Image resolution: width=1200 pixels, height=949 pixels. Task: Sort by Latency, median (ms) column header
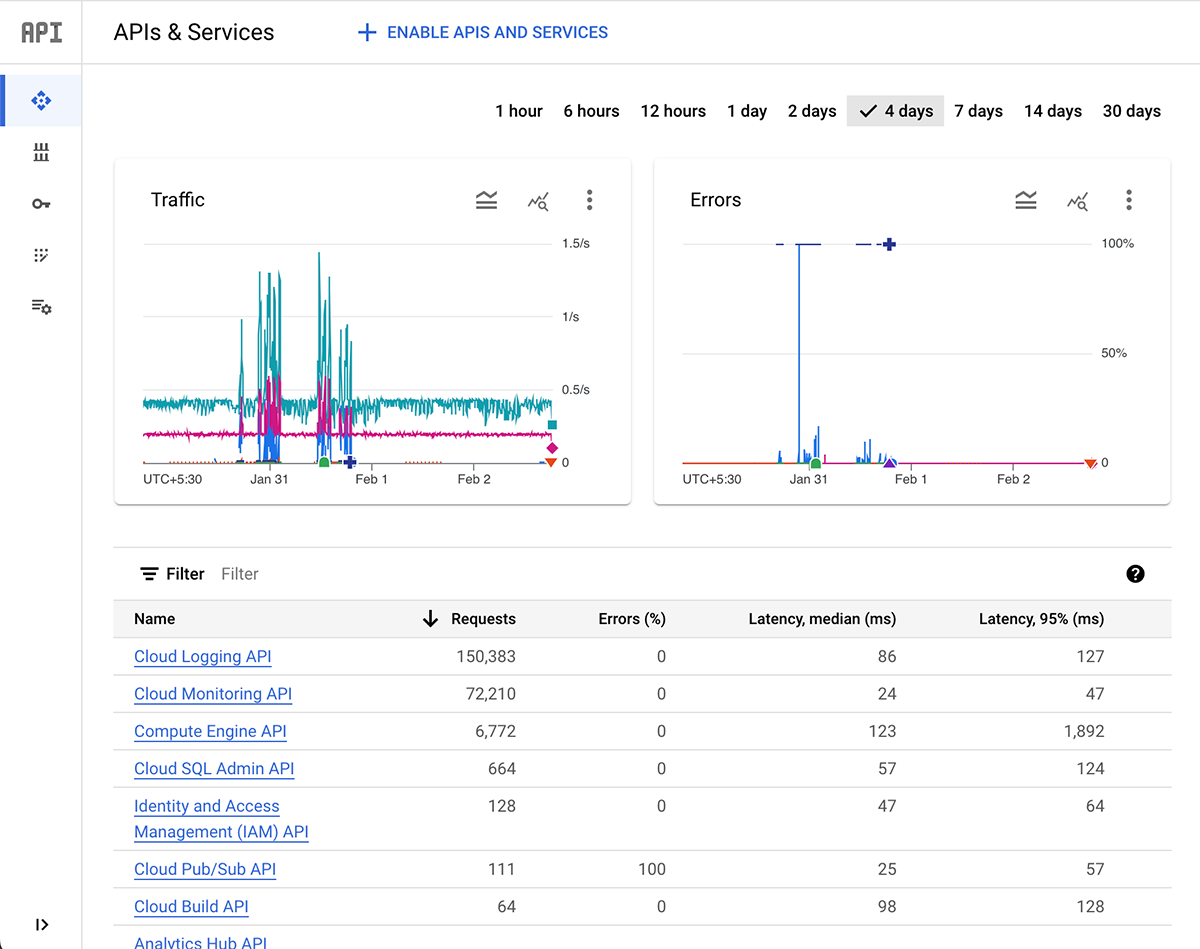click(822, 619)
